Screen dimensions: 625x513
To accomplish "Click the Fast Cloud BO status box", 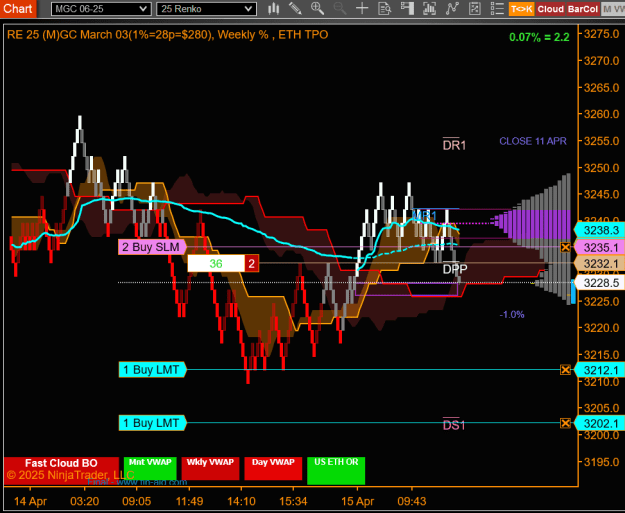I will pyautogui.click(x=61, y=470).
